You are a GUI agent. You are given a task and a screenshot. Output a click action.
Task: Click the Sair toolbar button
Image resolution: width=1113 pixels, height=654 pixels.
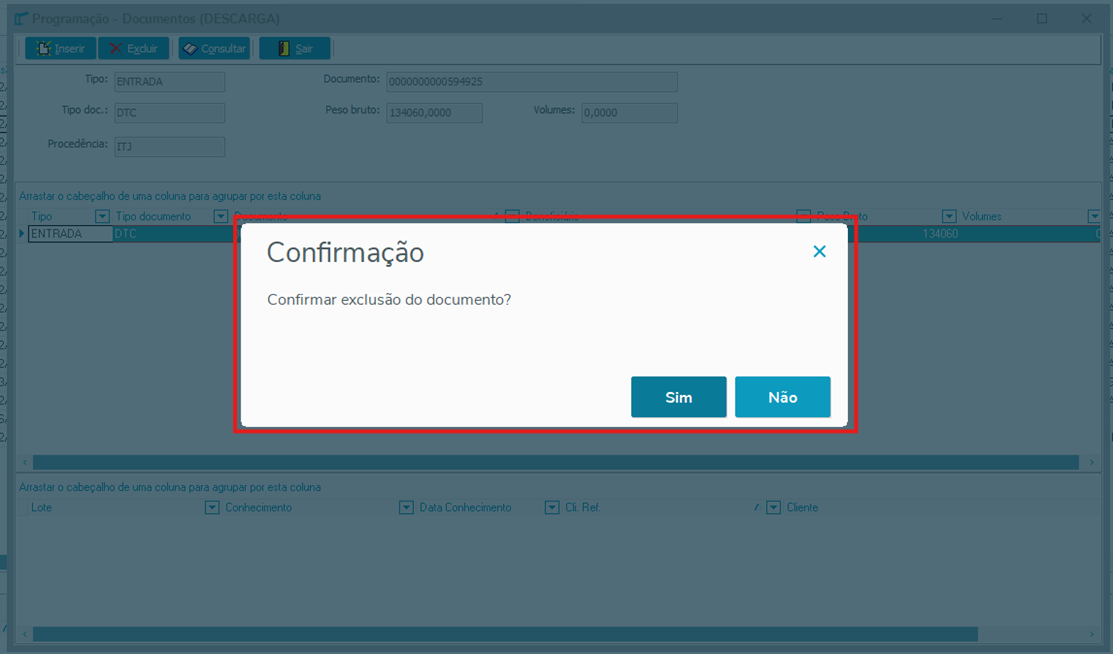pyautogui.click(x=295, y=48)
